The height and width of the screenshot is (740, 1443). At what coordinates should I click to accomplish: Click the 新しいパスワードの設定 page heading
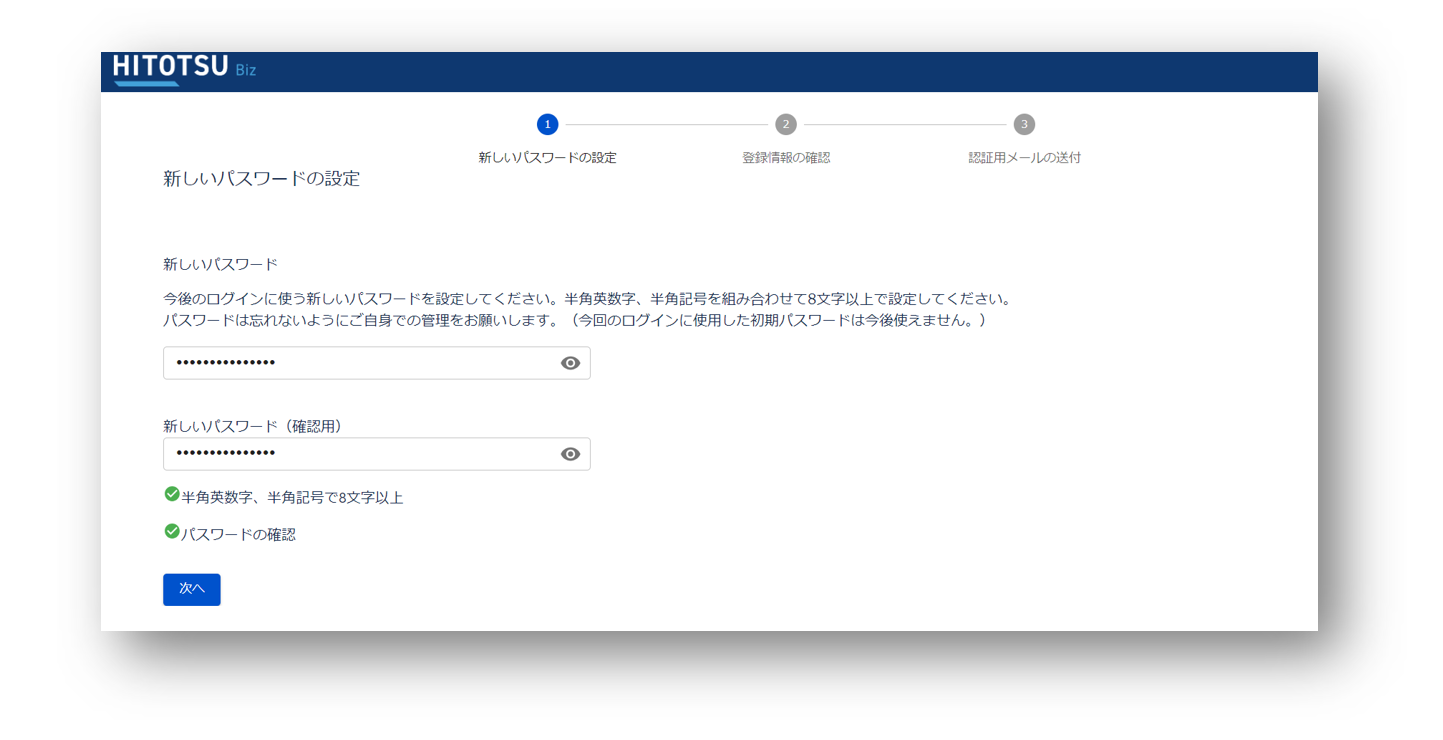coord(261,179)
